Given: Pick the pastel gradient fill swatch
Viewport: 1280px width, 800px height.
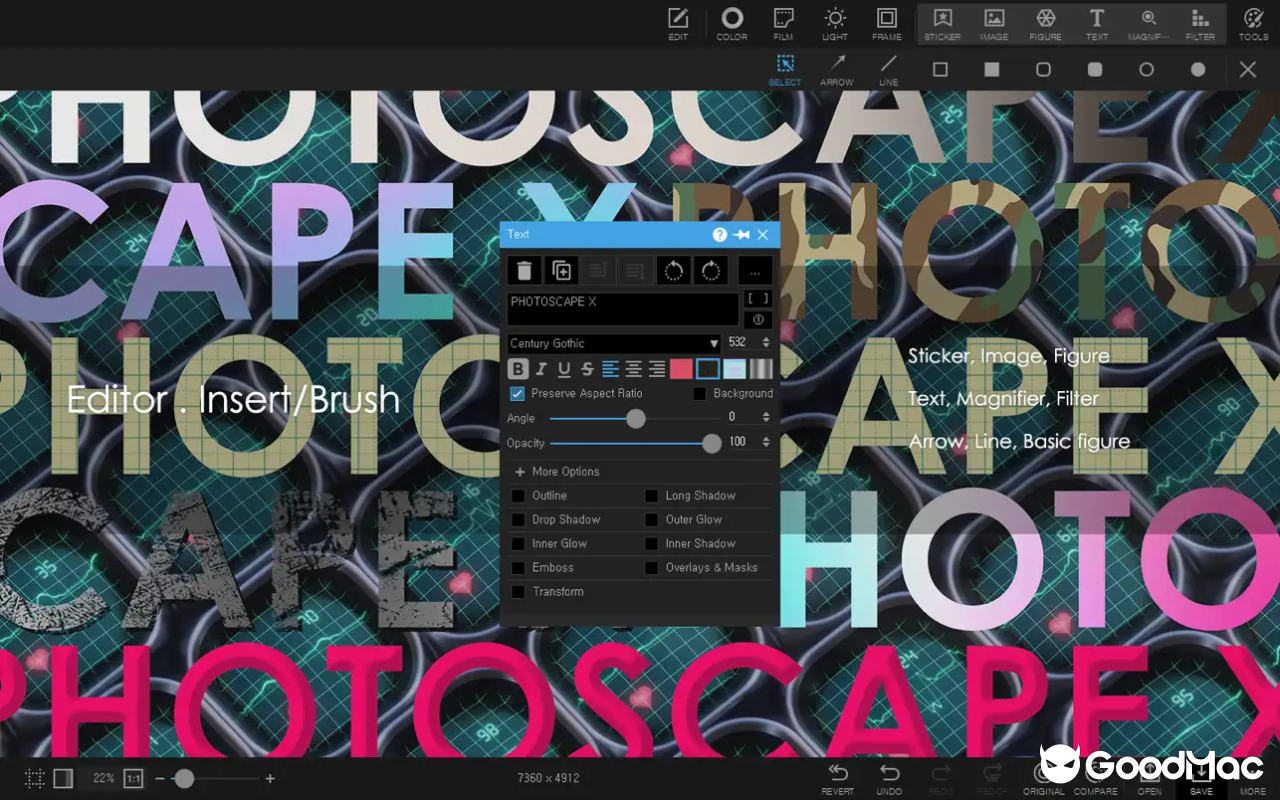Looking at the screenshot, I should (734, 369).
